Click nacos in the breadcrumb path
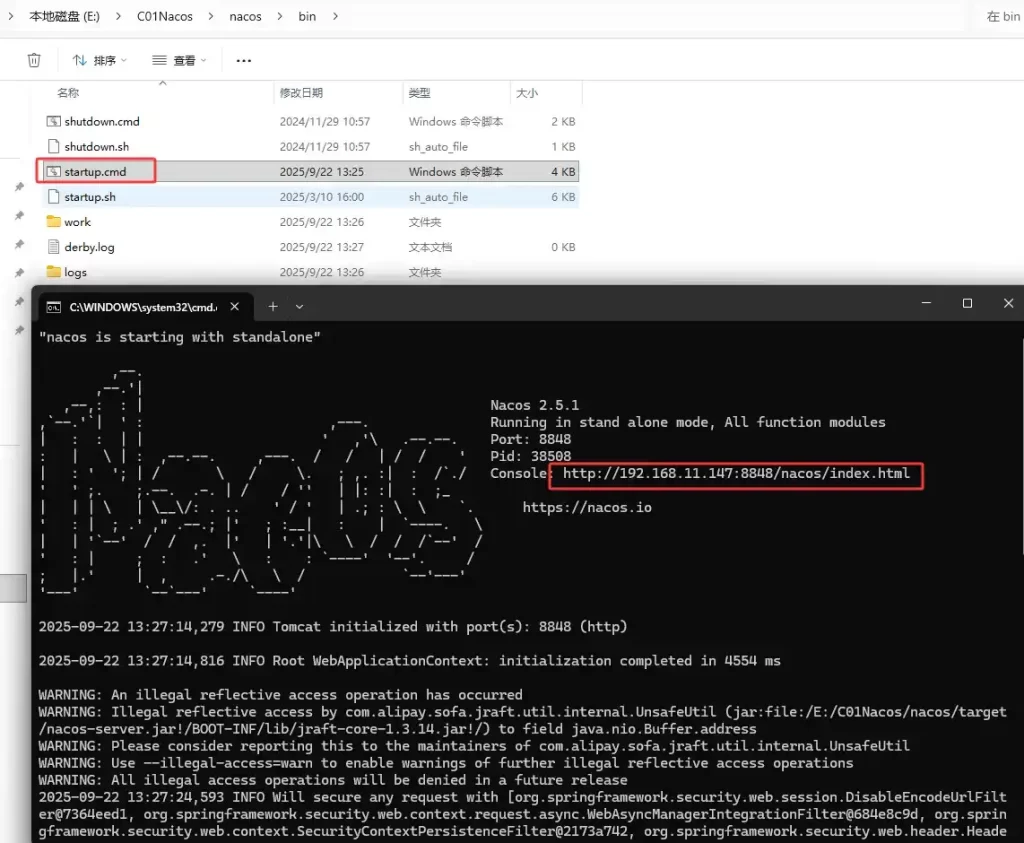Screen dimensions: 1024x843 coord(246,17)
